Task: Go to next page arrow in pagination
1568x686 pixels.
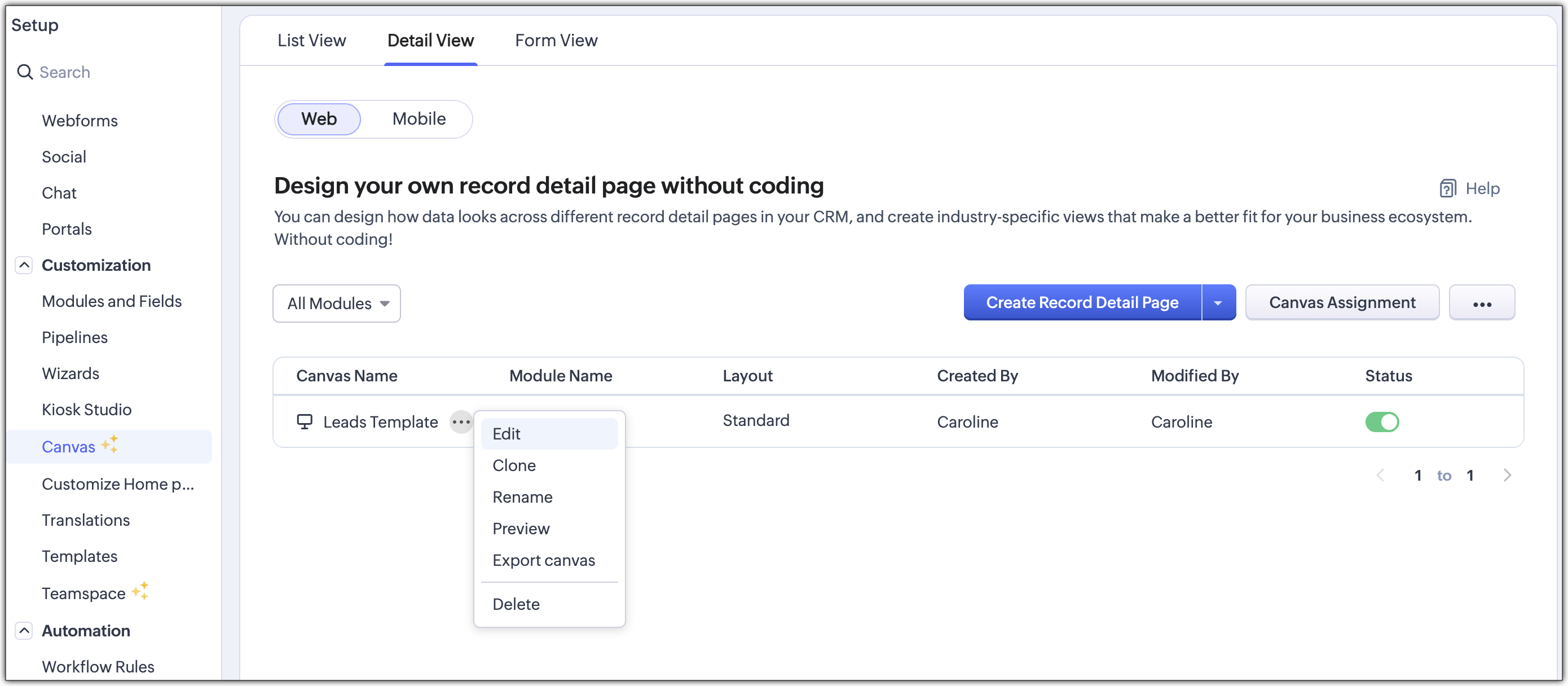Action: (1507, 476)
